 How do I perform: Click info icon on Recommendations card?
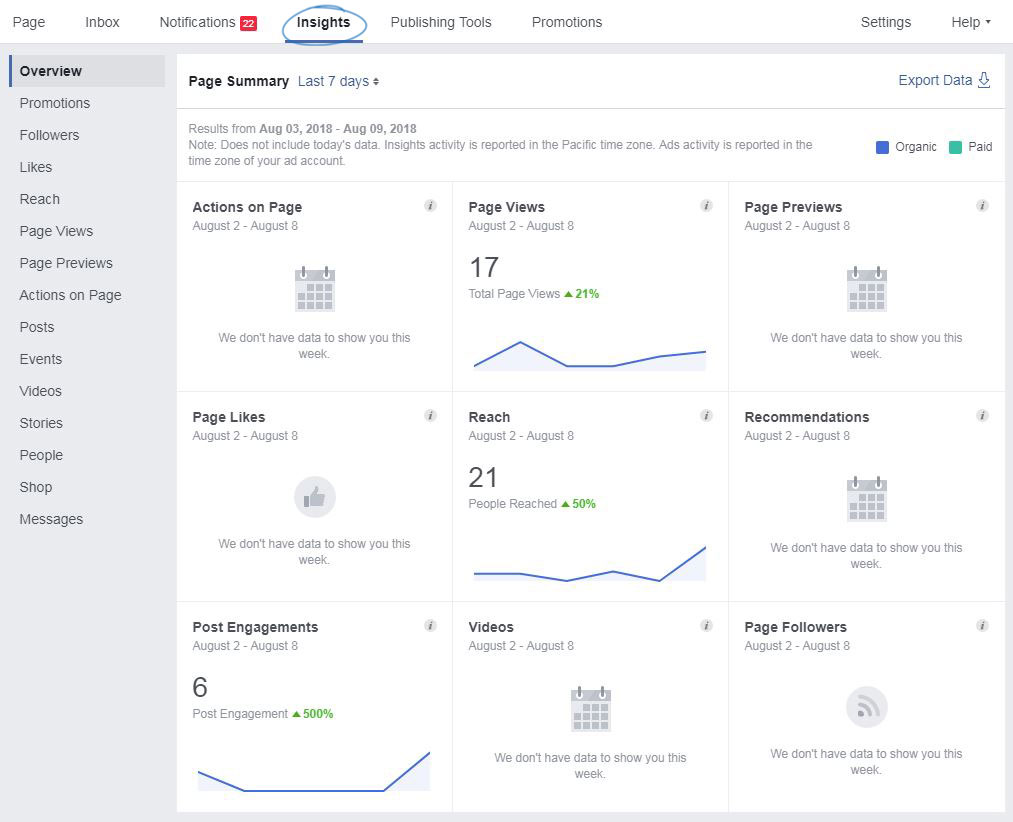[982, 416]
